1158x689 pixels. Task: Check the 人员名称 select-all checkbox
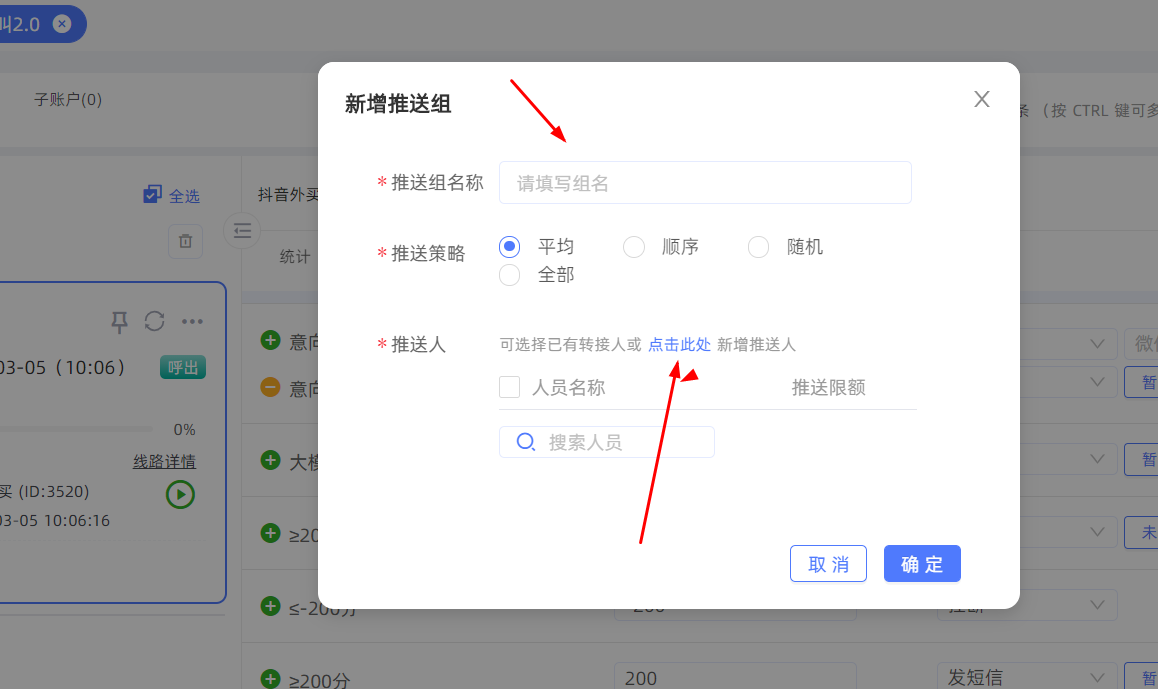[x=510, y=387]
